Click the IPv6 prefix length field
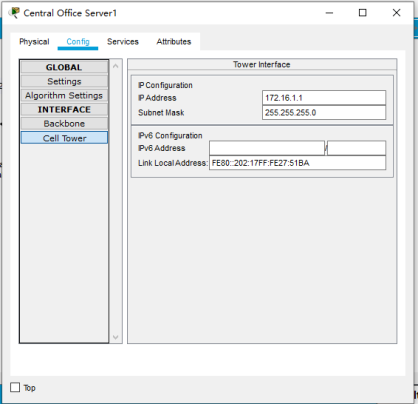Image resolution: width=419 pixels, height=404 pixels. pos(356,148)
